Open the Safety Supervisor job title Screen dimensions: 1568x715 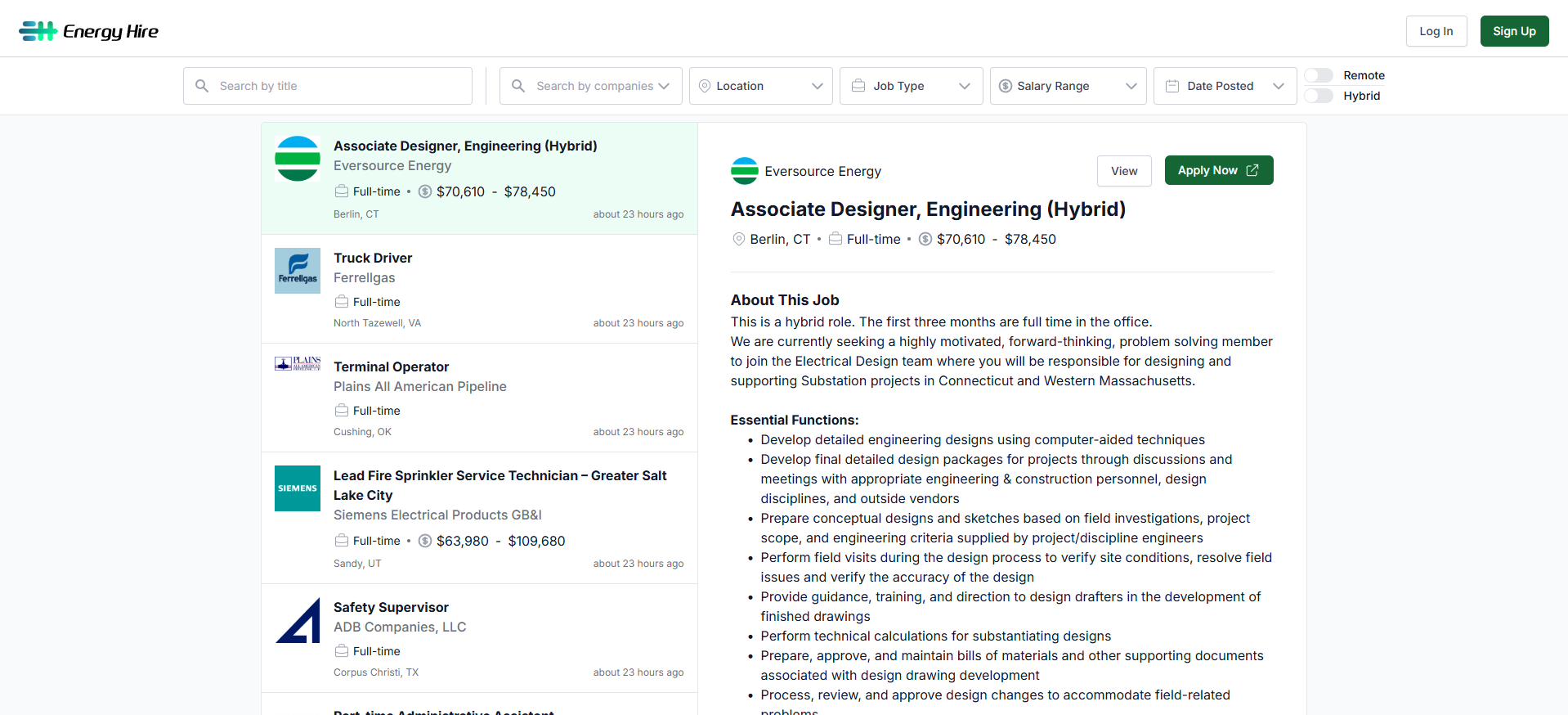(391, 607)
